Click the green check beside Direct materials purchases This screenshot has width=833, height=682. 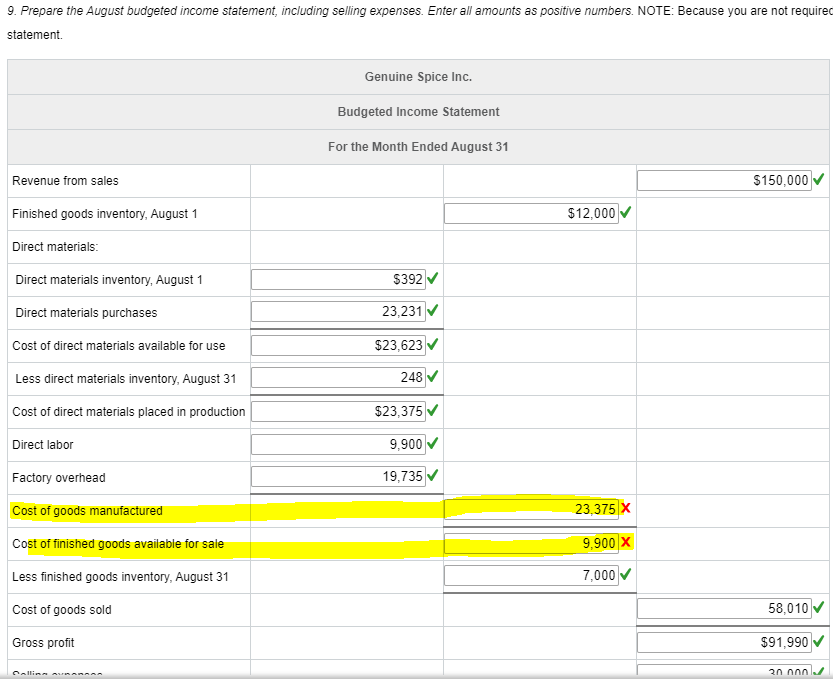432,311
